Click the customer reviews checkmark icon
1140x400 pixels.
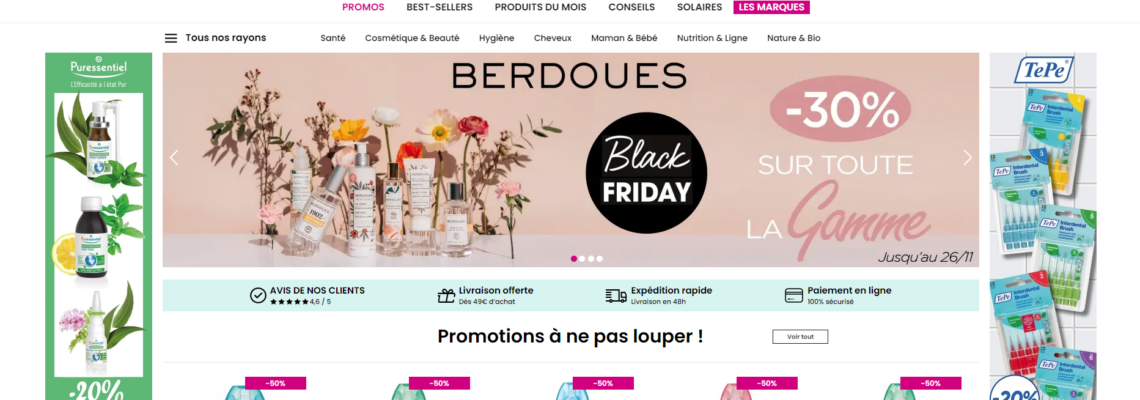tap(258, 295)
